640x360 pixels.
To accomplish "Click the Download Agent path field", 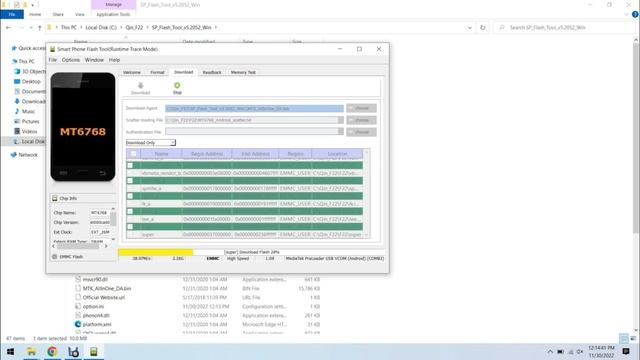I will [x=254, y=108].
